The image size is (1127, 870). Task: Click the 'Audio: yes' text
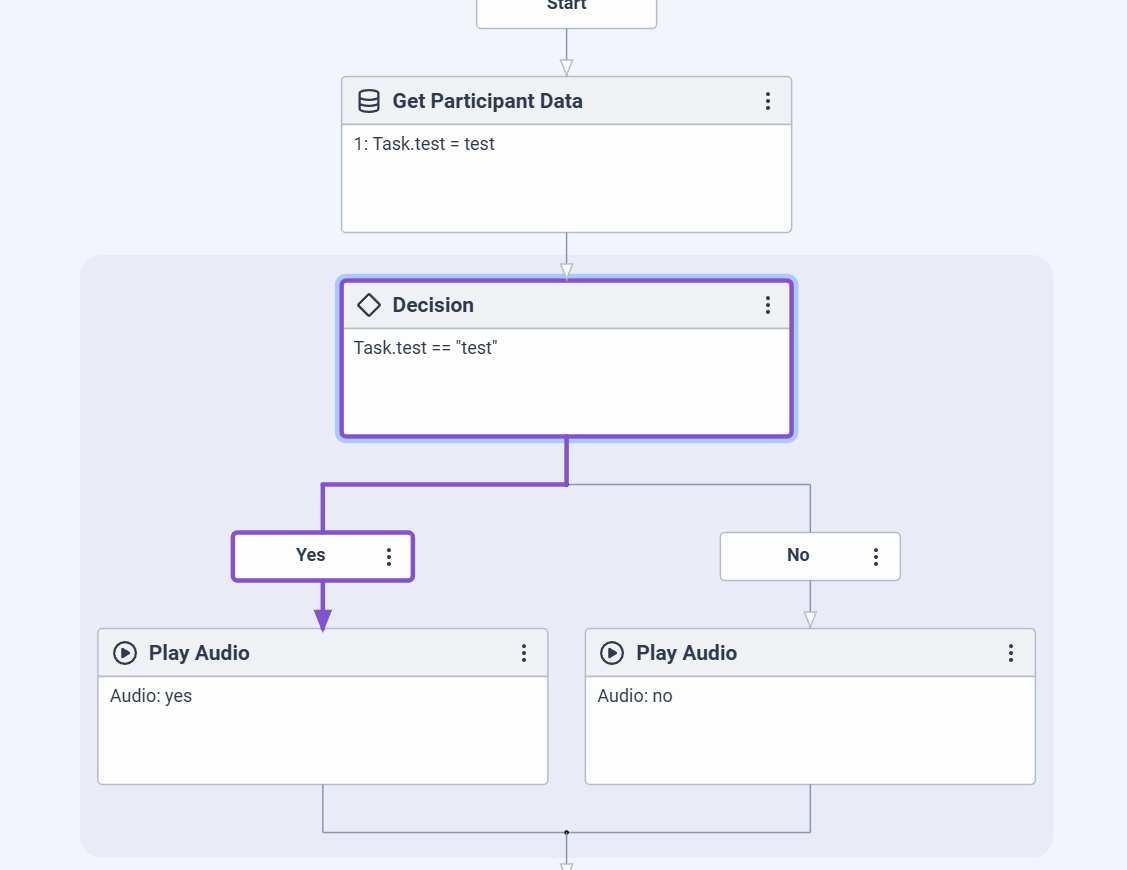151,696
